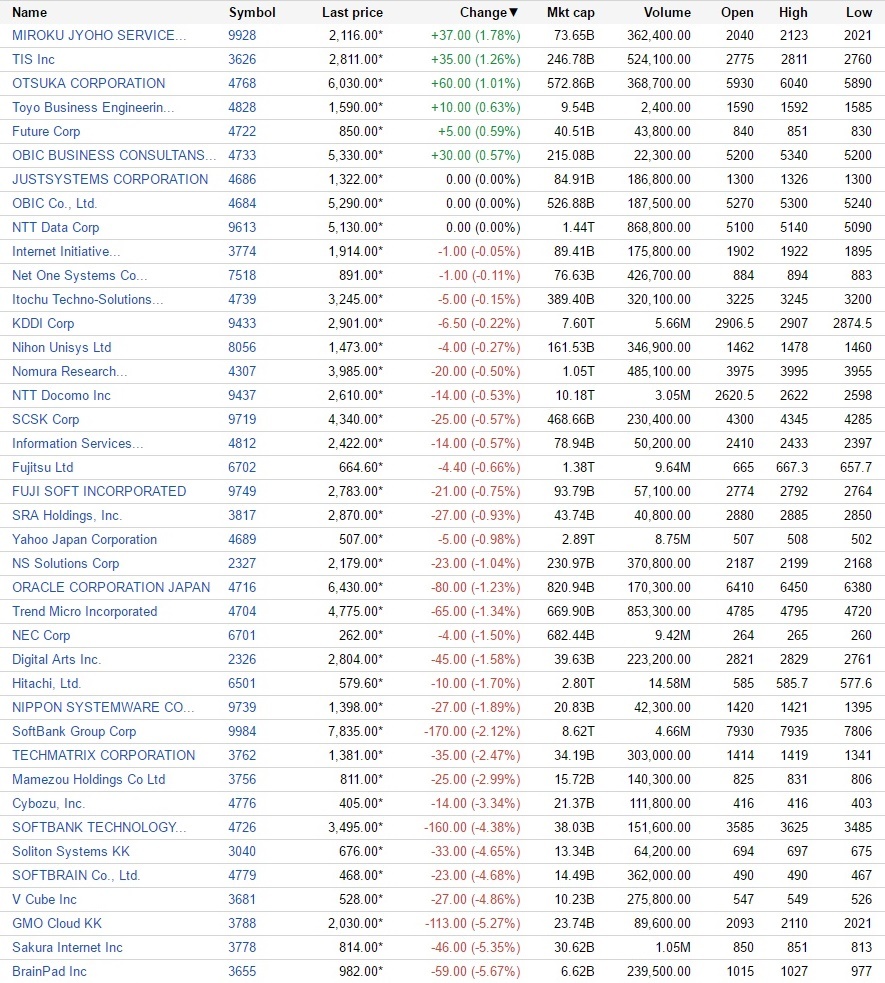Open Cybozu, Inc. link
Screen dimensions: 885x983
(x=48, y=804)
